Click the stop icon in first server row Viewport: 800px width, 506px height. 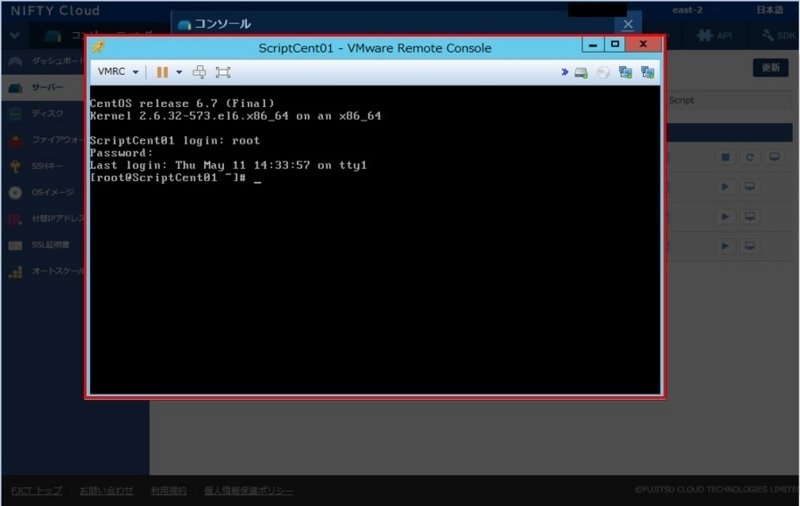[x=727, y=158]
